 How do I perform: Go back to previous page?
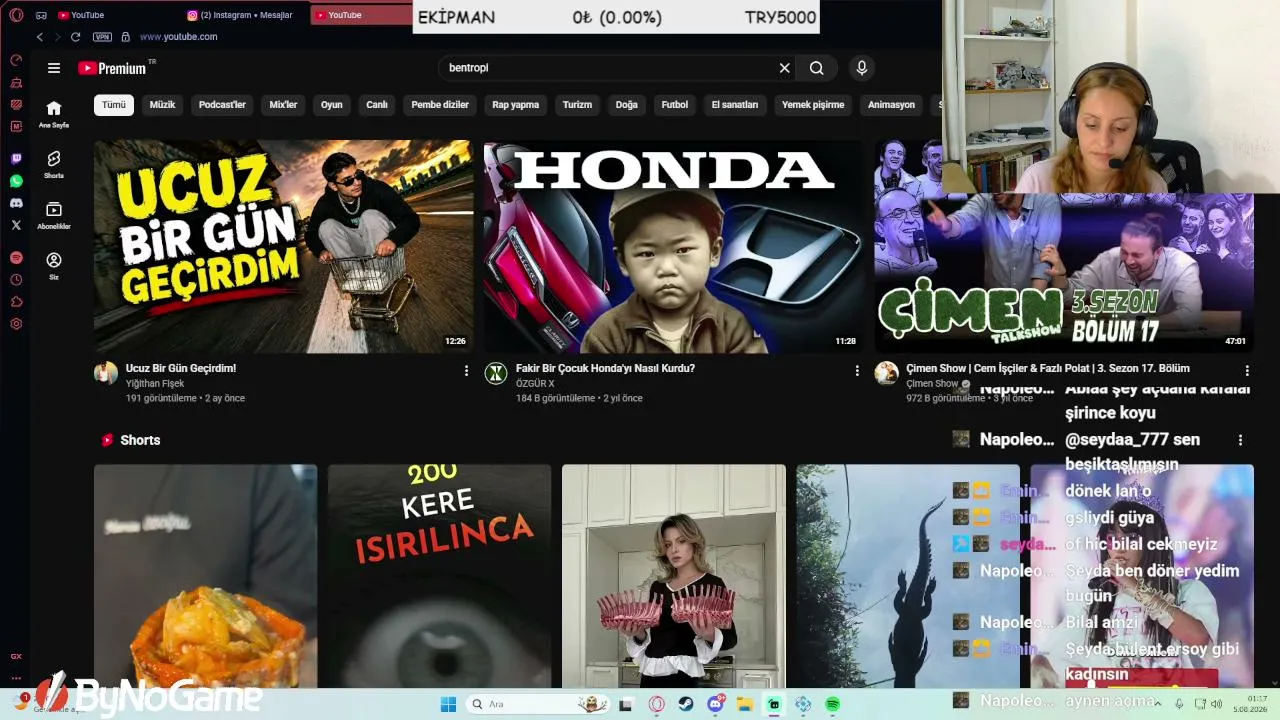(40, 37)
